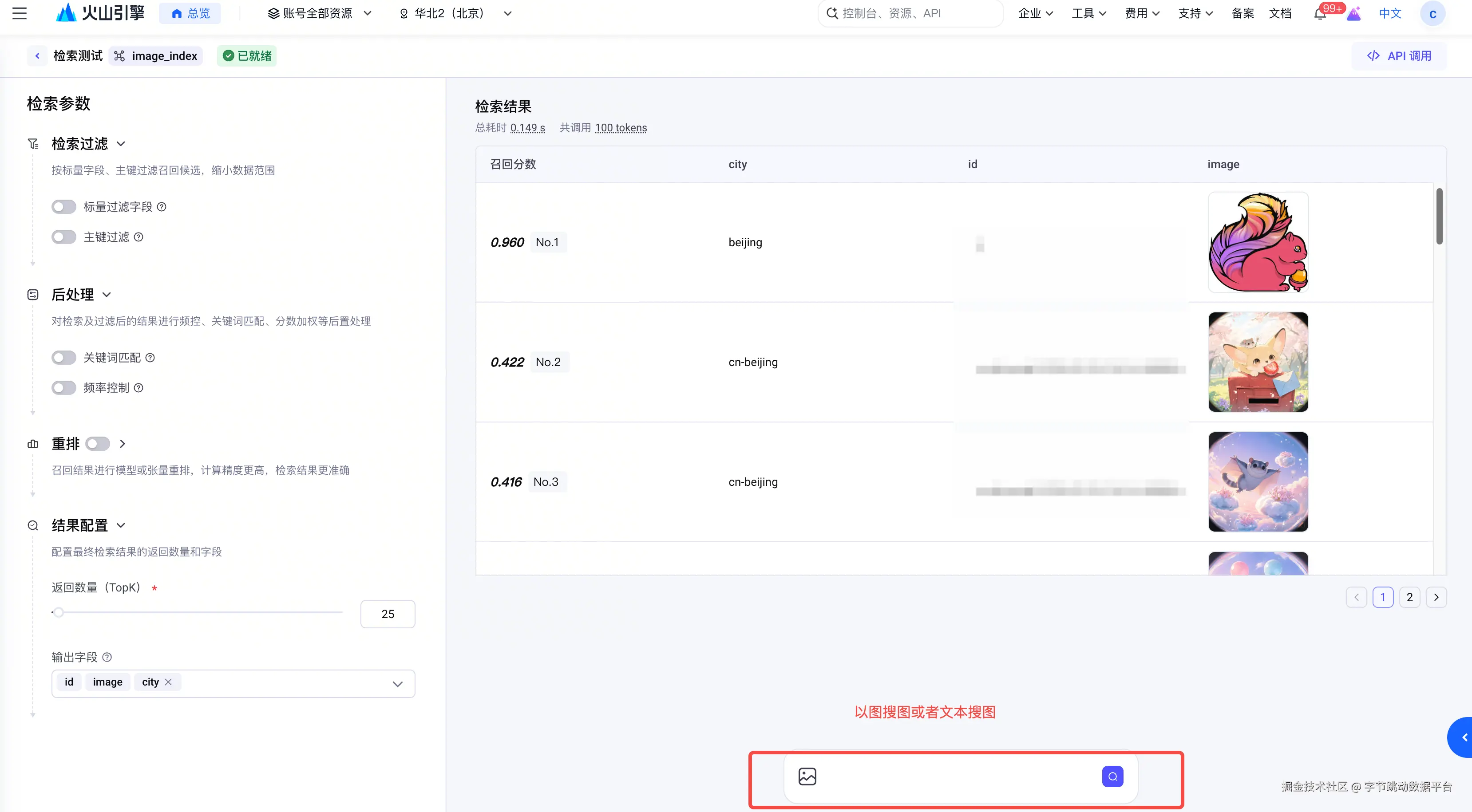Expand the 重排 section arrow
The width and height of the screenshot is (1472, 812).
click(122, 444)
